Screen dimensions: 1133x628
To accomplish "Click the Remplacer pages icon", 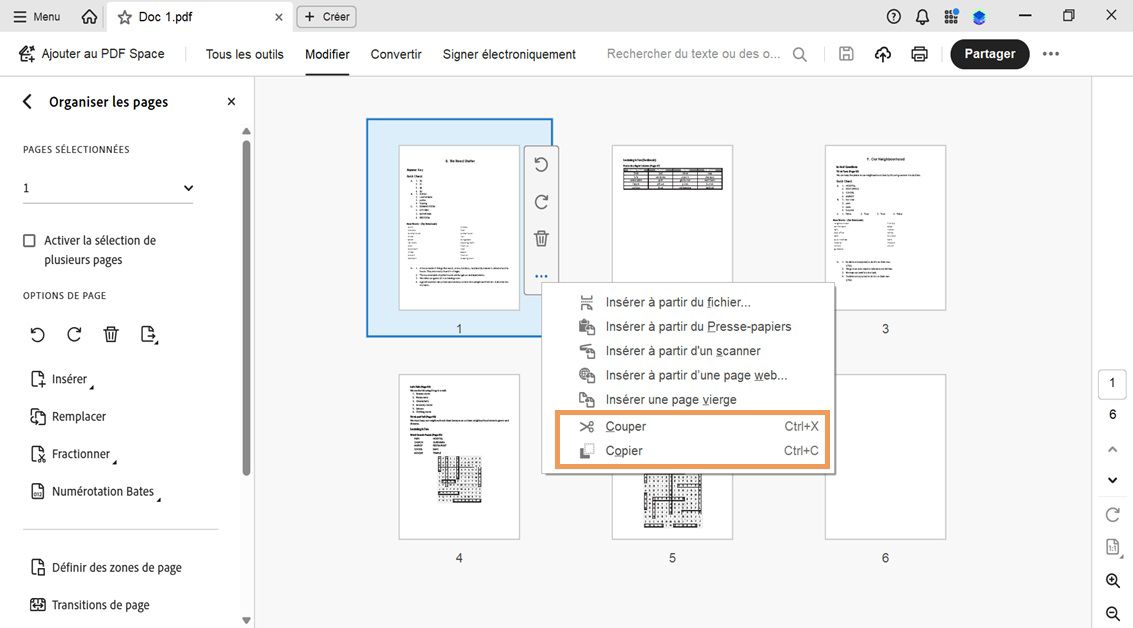I will [x=37, y=416].
